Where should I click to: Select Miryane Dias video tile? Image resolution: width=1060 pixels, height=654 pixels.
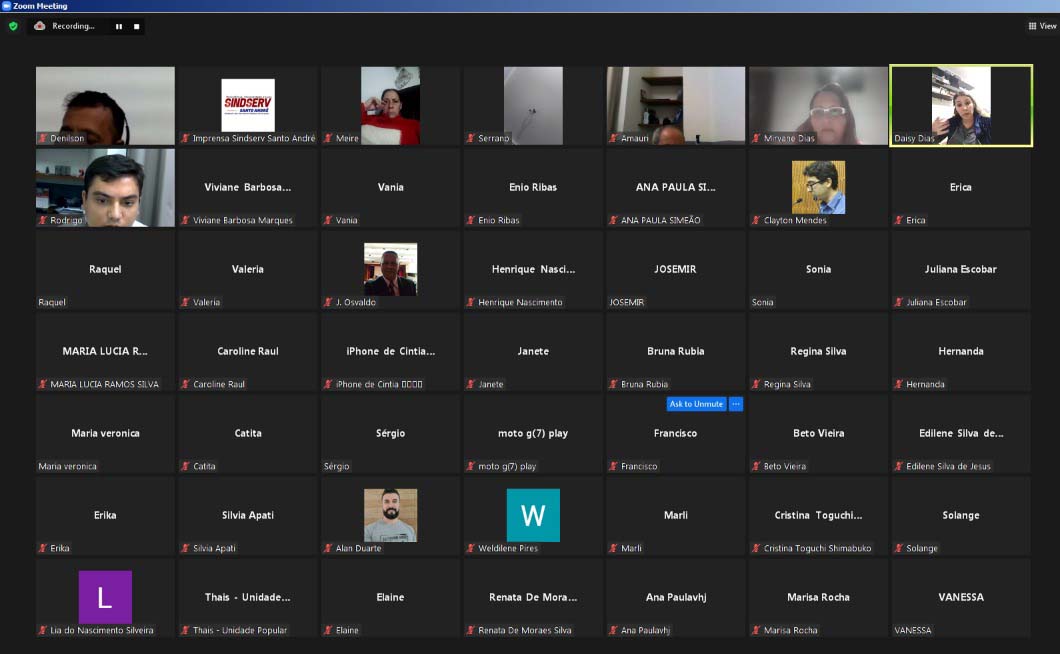click(x=818, y=104)
